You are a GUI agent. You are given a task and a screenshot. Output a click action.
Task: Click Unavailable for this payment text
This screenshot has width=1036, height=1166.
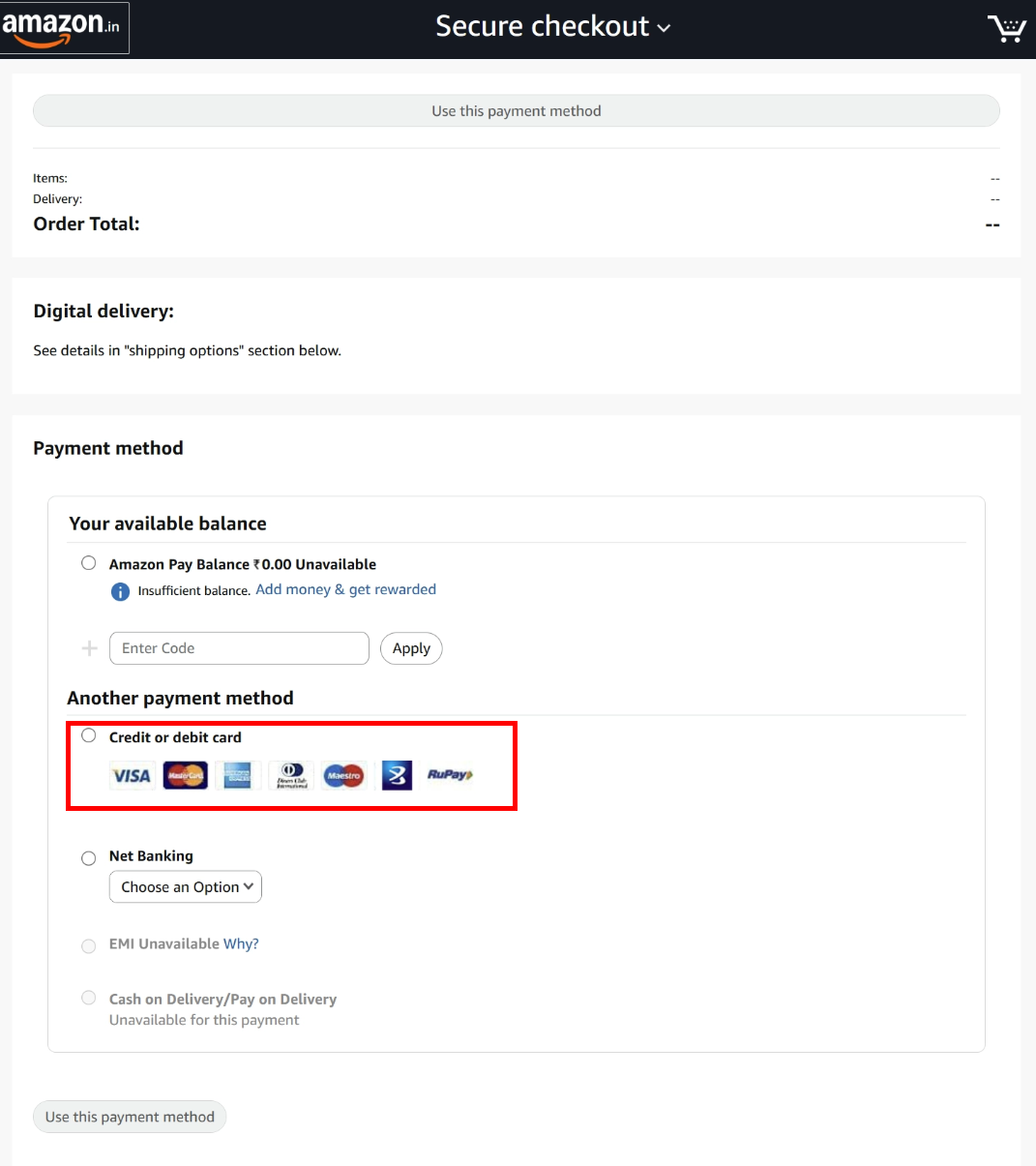click(204, 1020)
